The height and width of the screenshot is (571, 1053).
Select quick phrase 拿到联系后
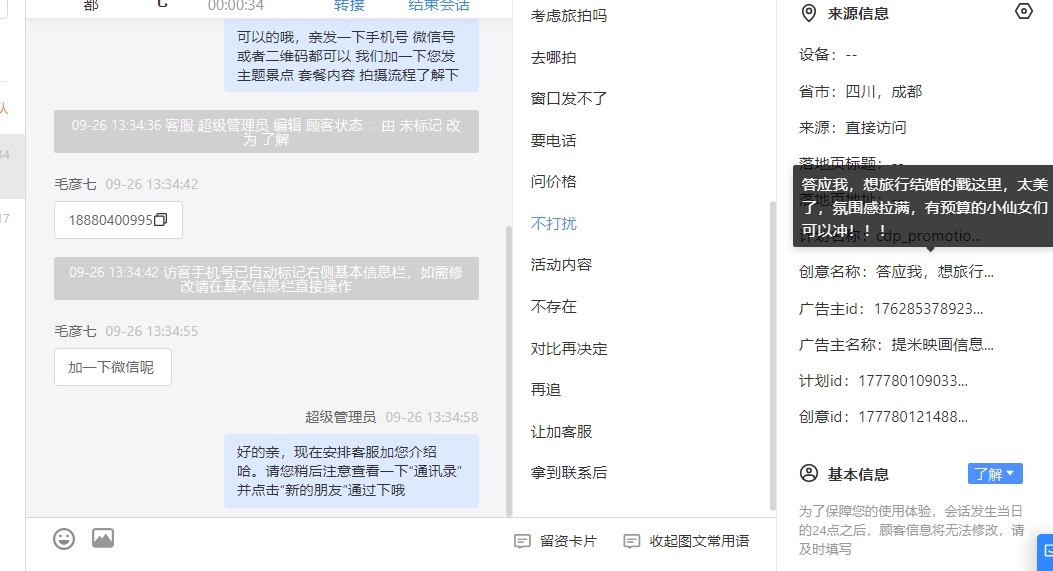(568, 473)
